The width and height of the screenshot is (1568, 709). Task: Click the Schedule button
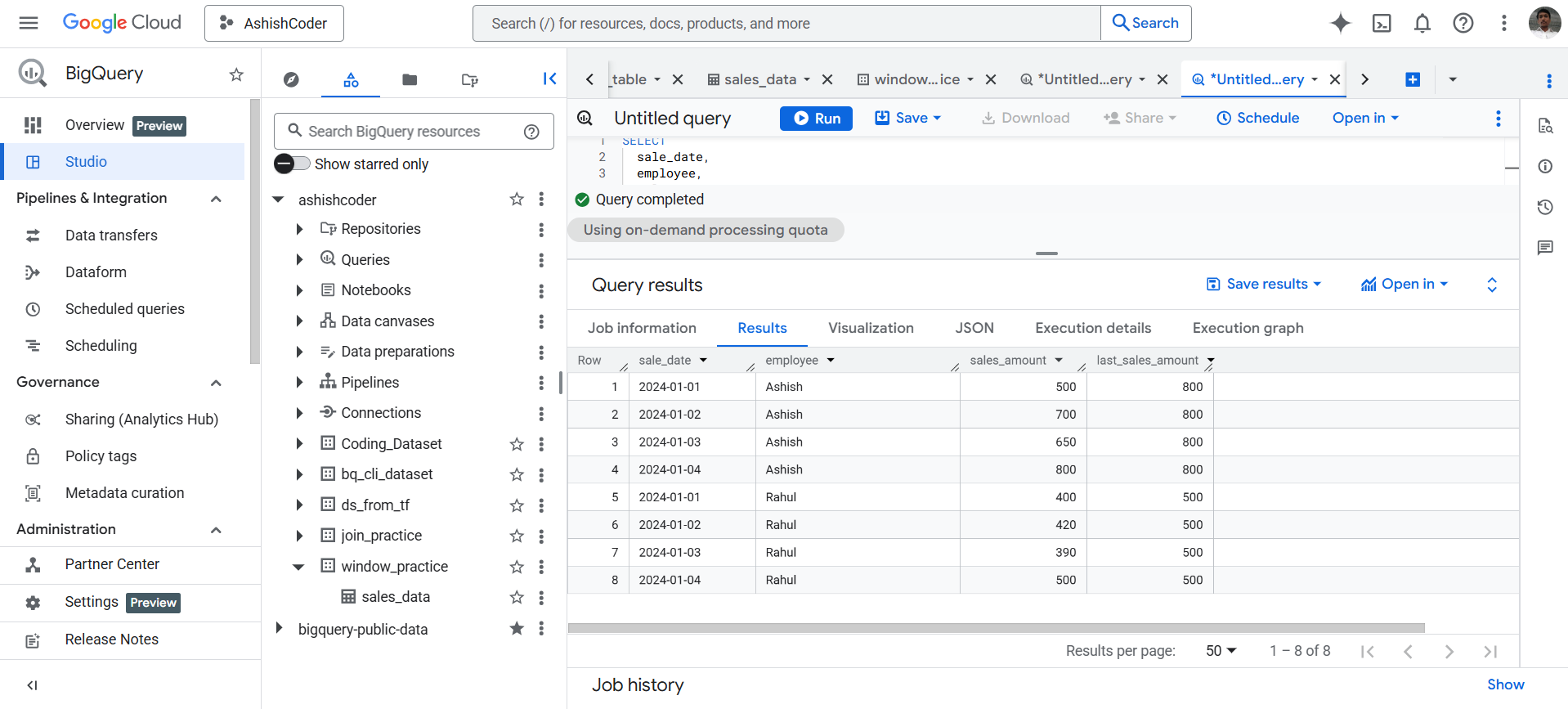click(1258, 118)
